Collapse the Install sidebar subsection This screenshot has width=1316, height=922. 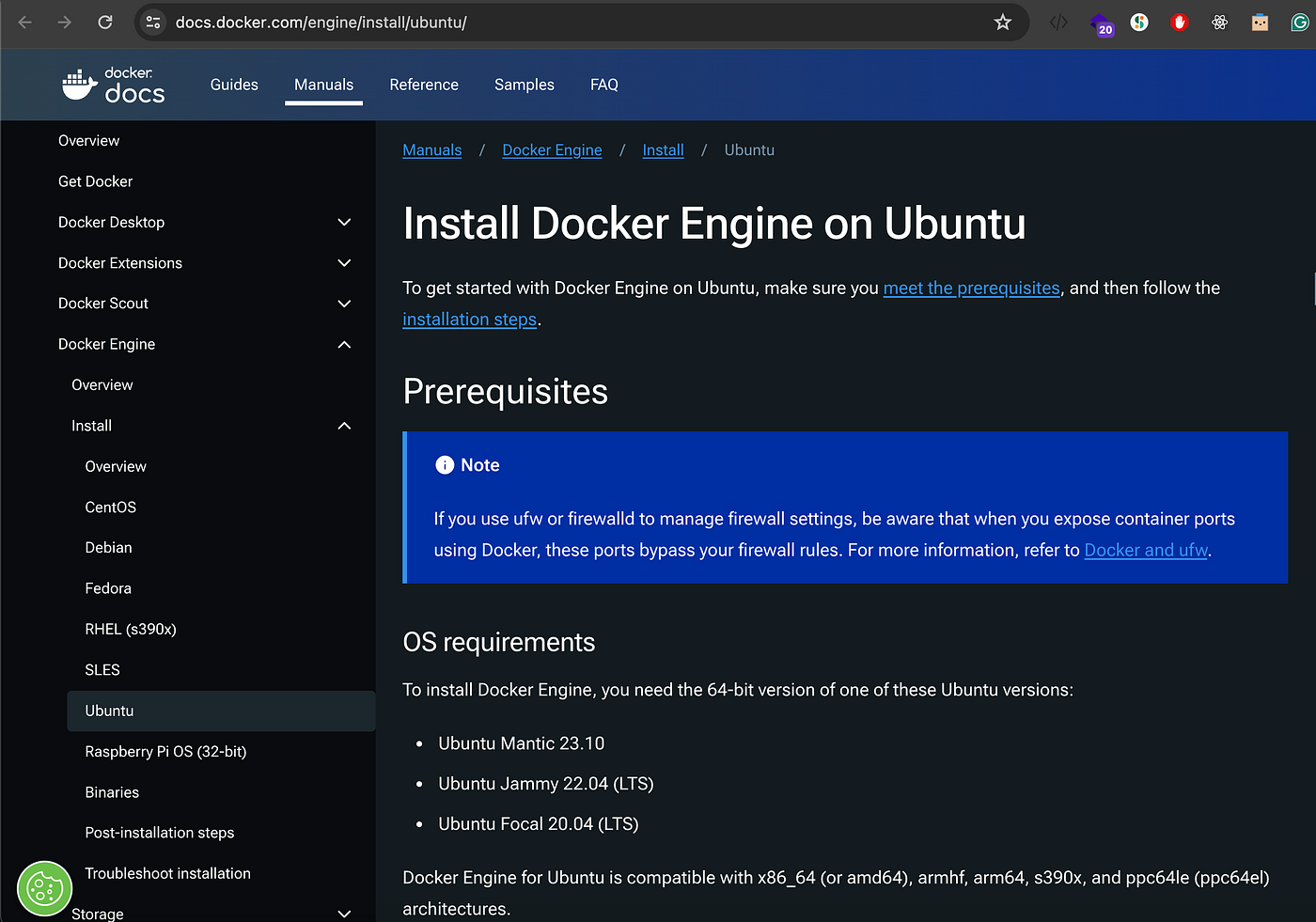pos(344,426)
